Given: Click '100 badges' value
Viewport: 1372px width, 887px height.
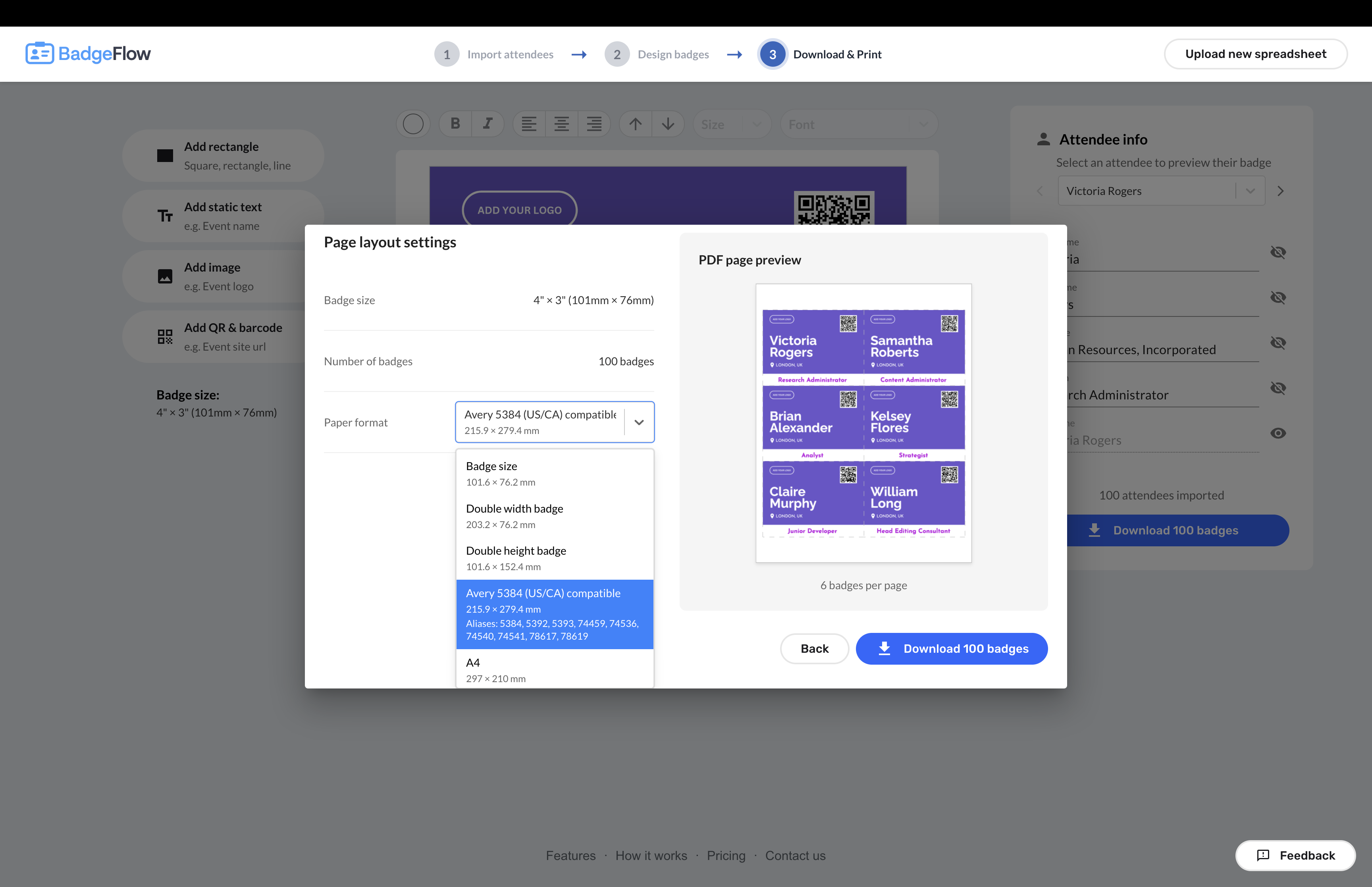Looking at the screenshot, I should [626, 361].
